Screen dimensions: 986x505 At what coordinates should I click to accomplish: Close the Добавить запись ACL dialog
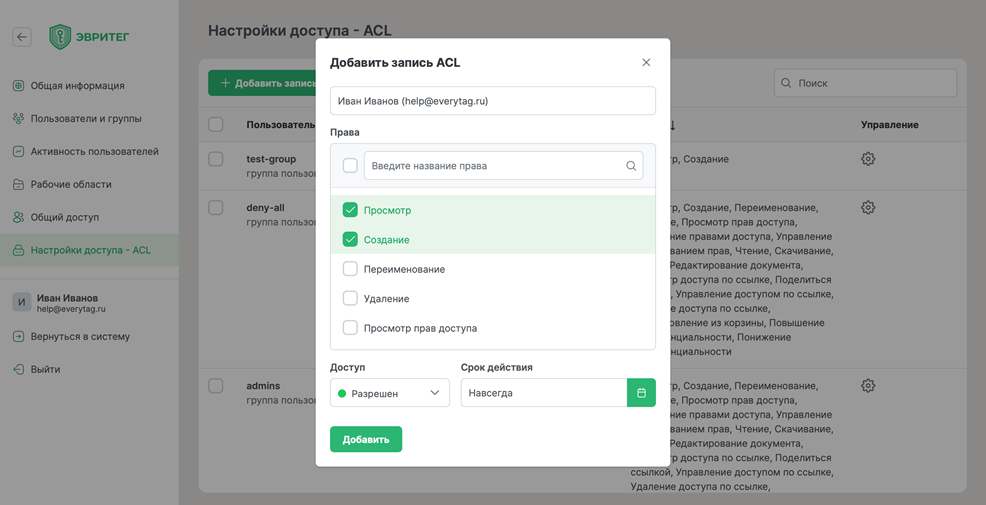tap(646, 63)
